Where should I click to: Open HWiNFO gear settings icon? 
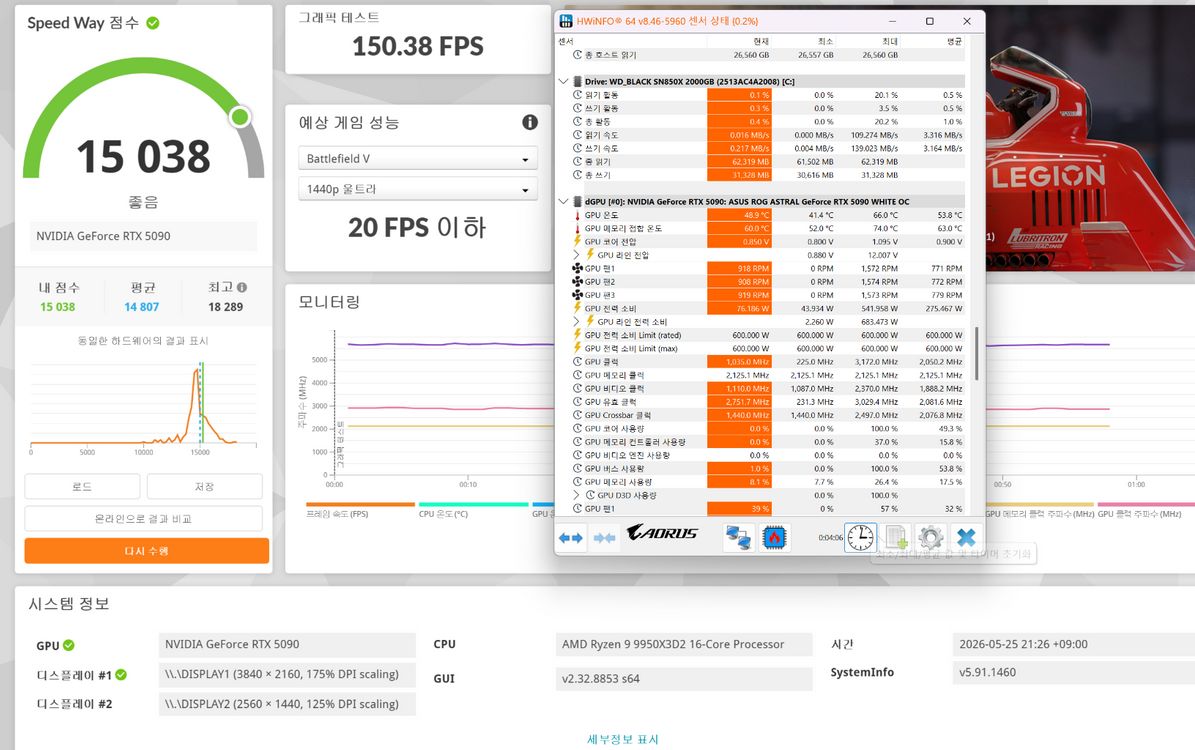(931, 537)
